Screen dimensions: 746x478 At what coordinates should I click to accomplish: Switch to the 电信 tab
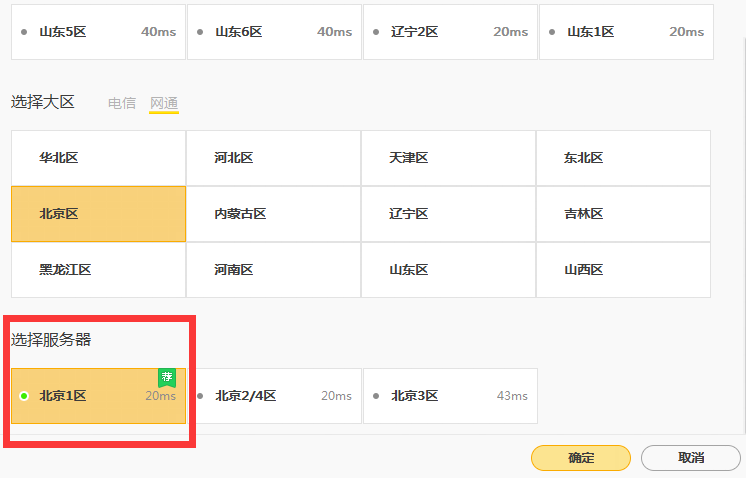(x=122, y=103)
